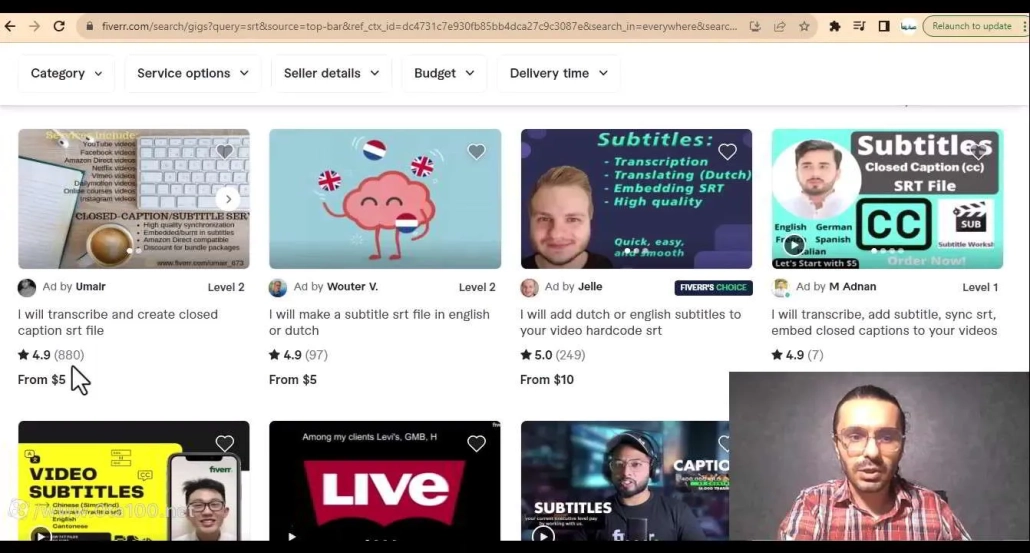Expand the Category filter dropdown
This screenshot has height=553, width=1030.
coord(66,73)
